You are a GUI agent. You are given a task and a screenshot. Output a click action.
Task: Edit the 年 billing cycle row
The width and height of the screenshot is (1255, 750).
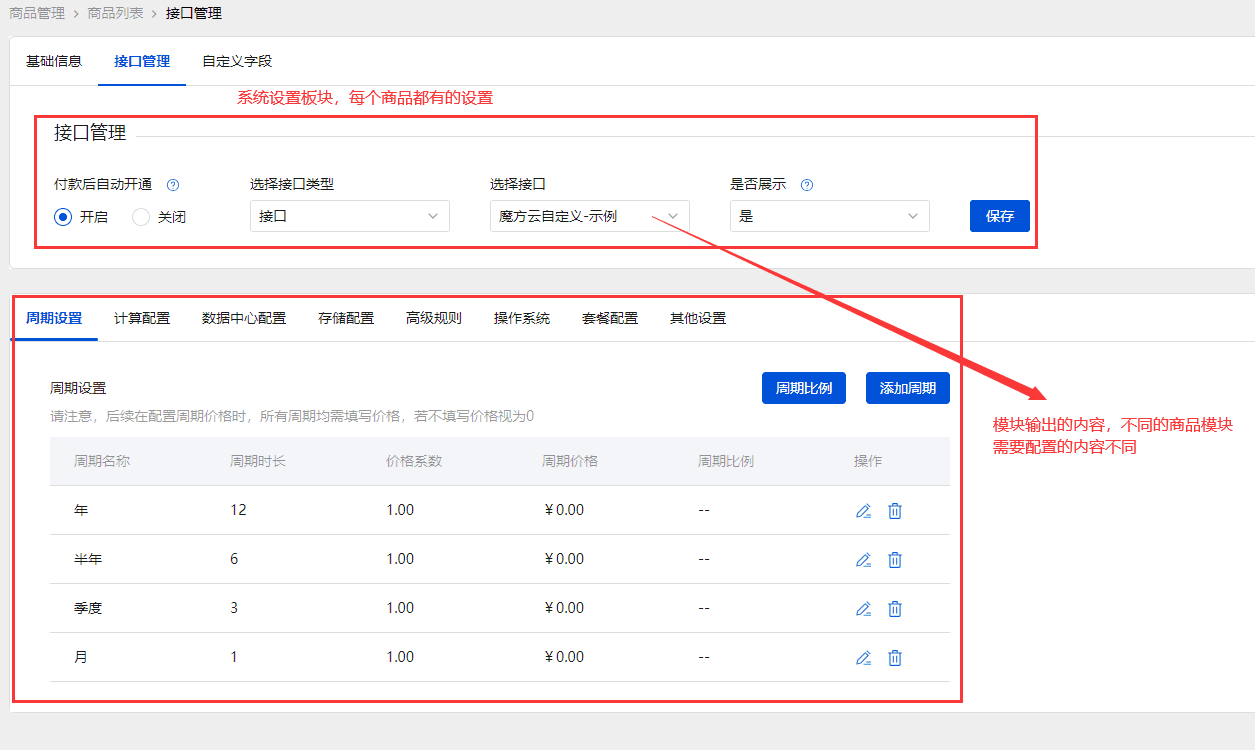[864, 511]
